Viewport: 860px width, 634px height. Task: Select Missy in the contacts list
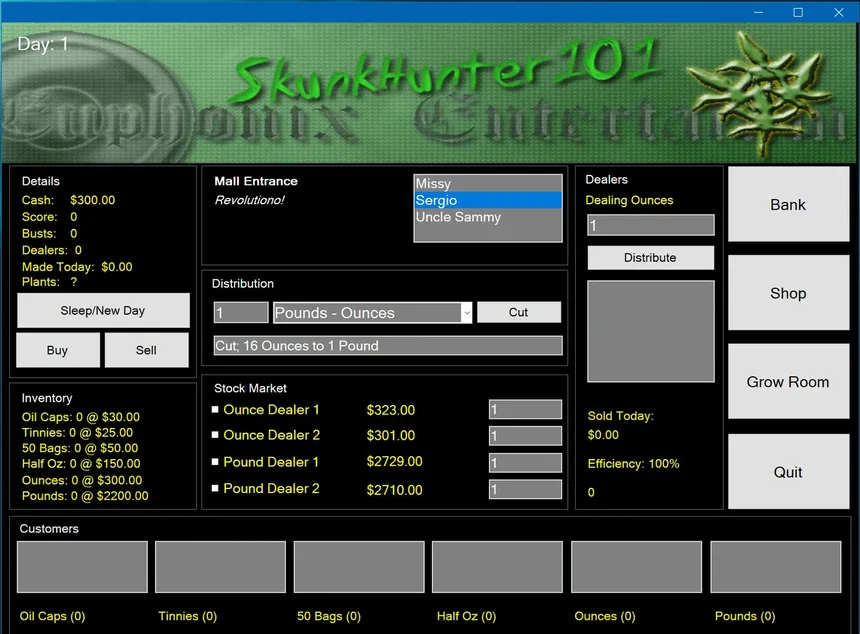488,184
